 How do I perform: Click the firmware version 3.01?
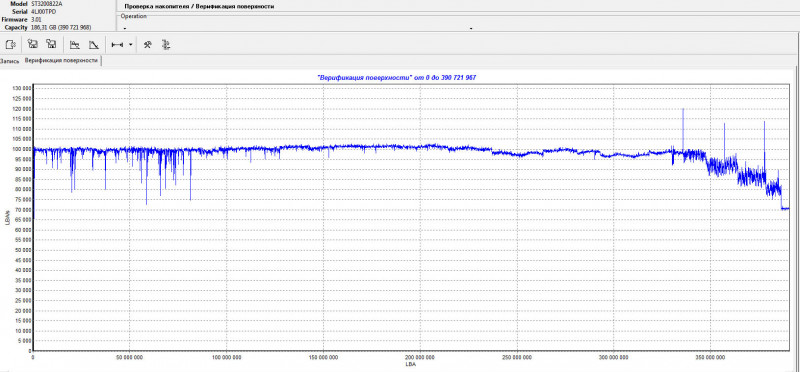(x=36, y=19)
